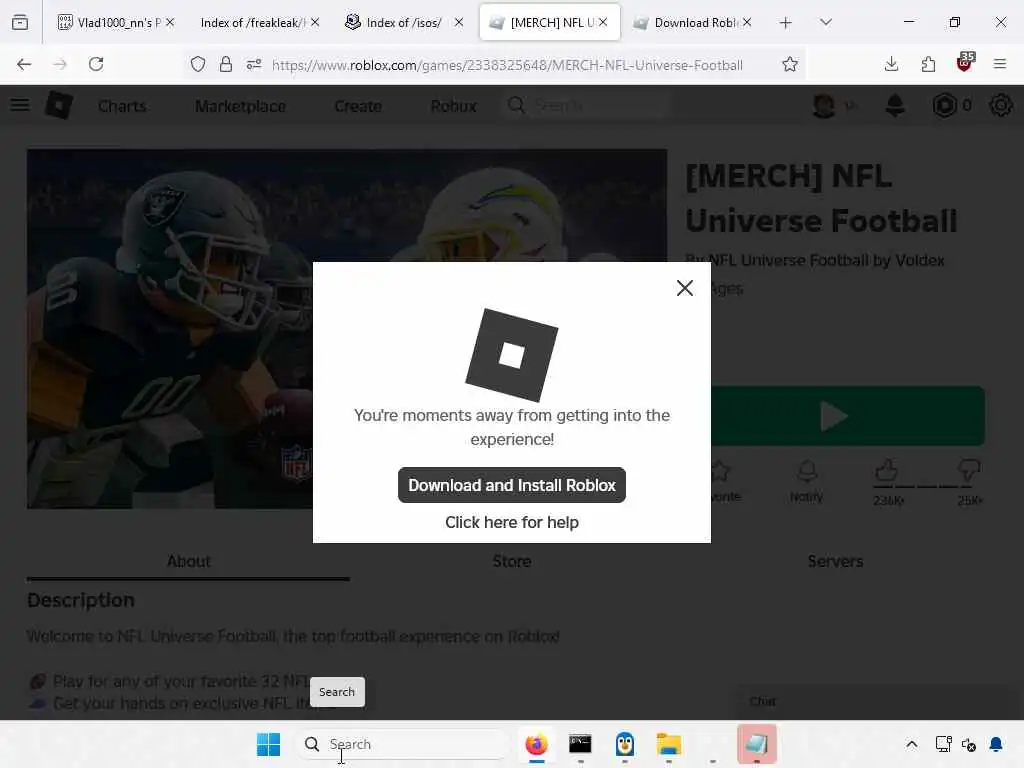
Task: Like the game with thumbs up
Action: 887,471
